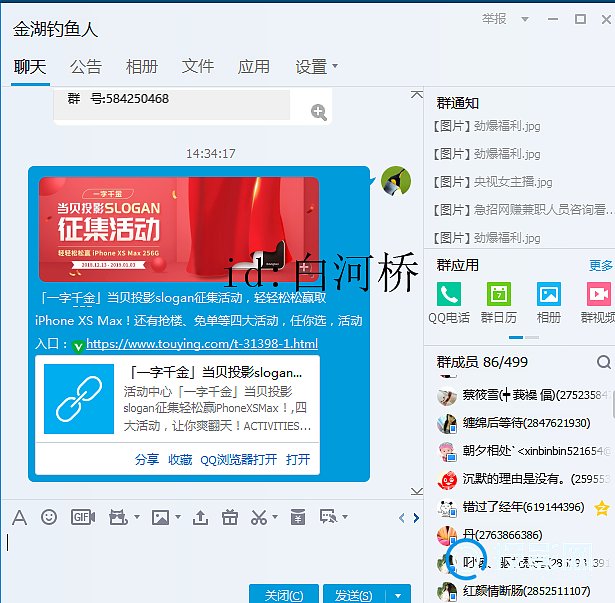Open notice 央视女主播.jpg
Viewport: 615px width, 603px height.
(x=492, y=182)
